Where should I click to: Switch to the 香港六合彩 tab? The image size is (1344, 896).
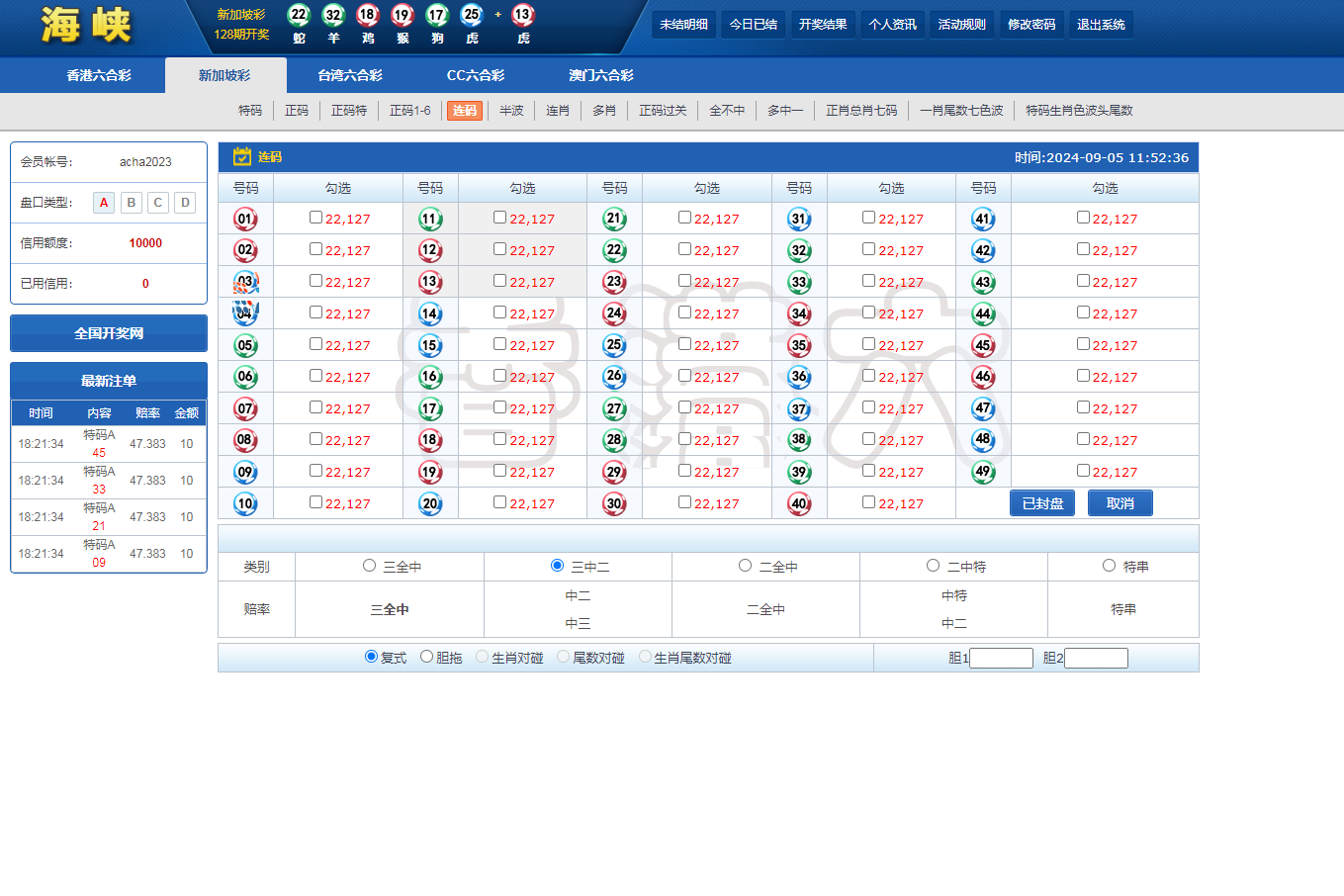coord(99,75)
